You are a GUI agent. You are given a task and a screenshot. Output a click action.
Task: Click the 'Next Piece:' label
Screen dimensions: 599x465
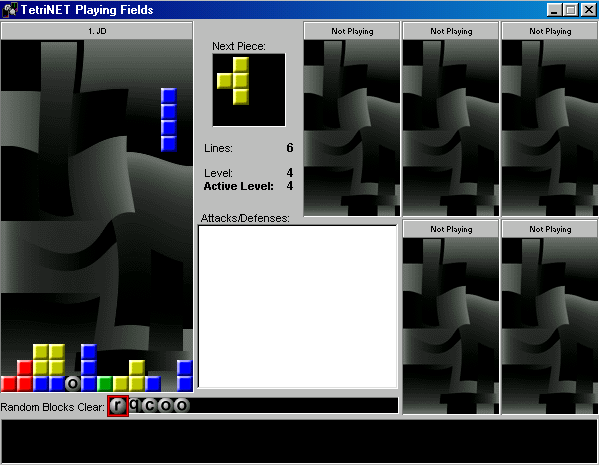point(239,46)
